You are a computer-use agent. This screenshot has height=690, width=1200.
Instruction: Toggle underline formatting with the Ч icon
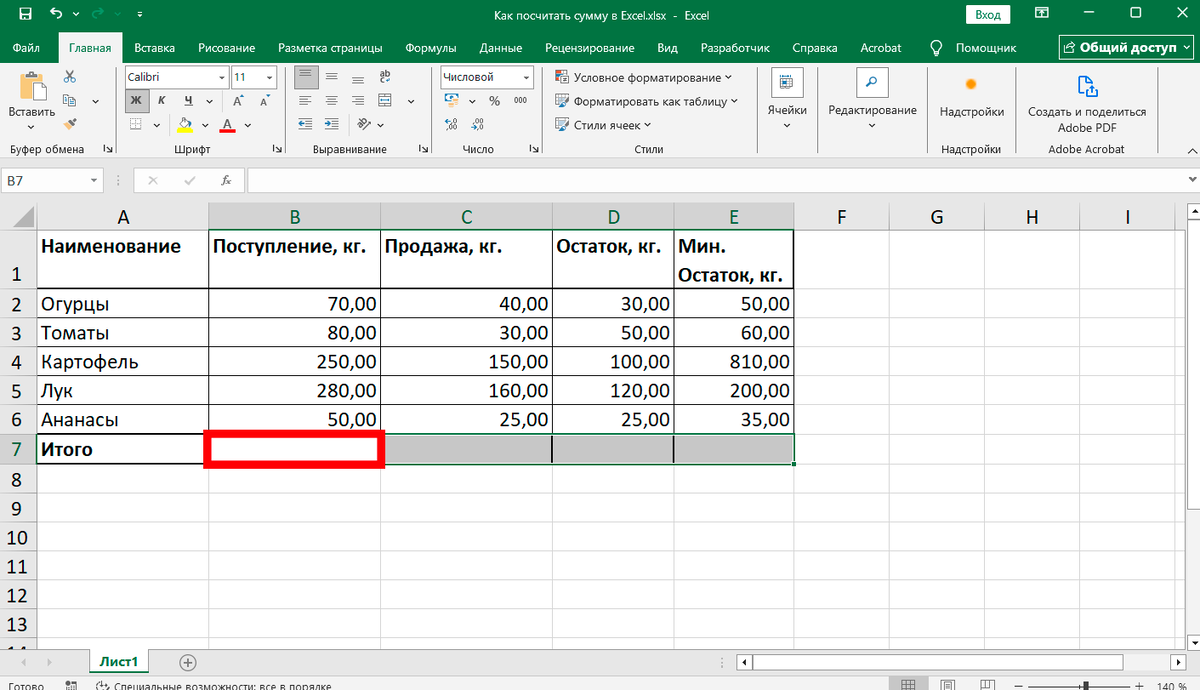pos(186,101)
